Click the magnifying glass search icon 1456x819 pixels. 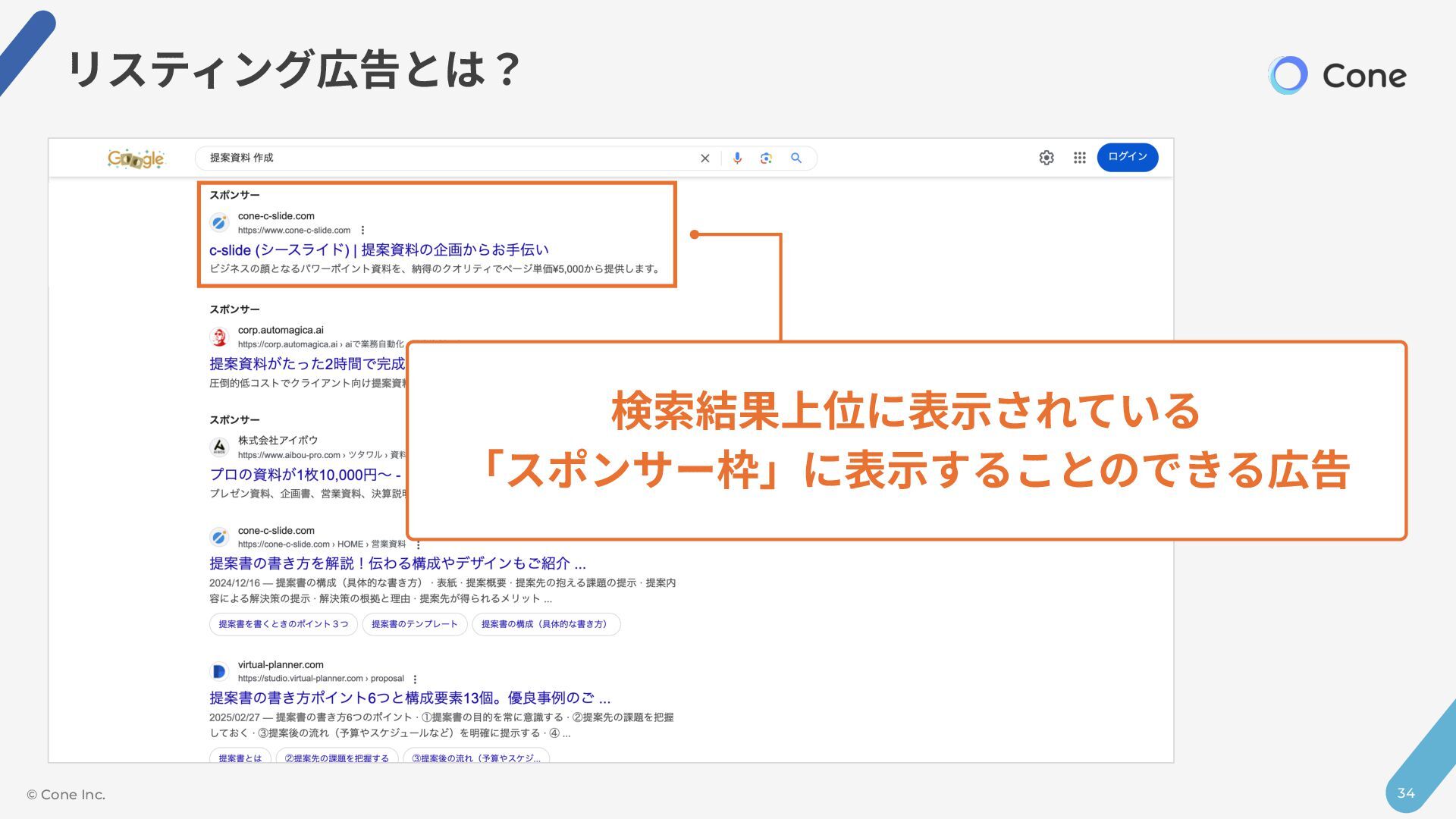[x=796, y=158]
